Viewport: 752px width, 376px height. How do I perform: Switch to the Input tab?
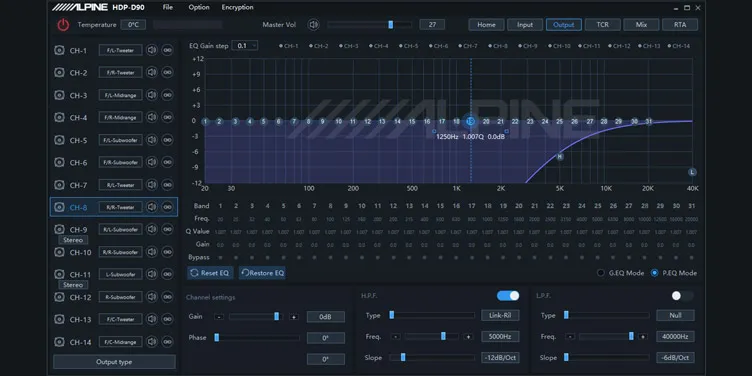pyautogui.click(x=525, y=25)
